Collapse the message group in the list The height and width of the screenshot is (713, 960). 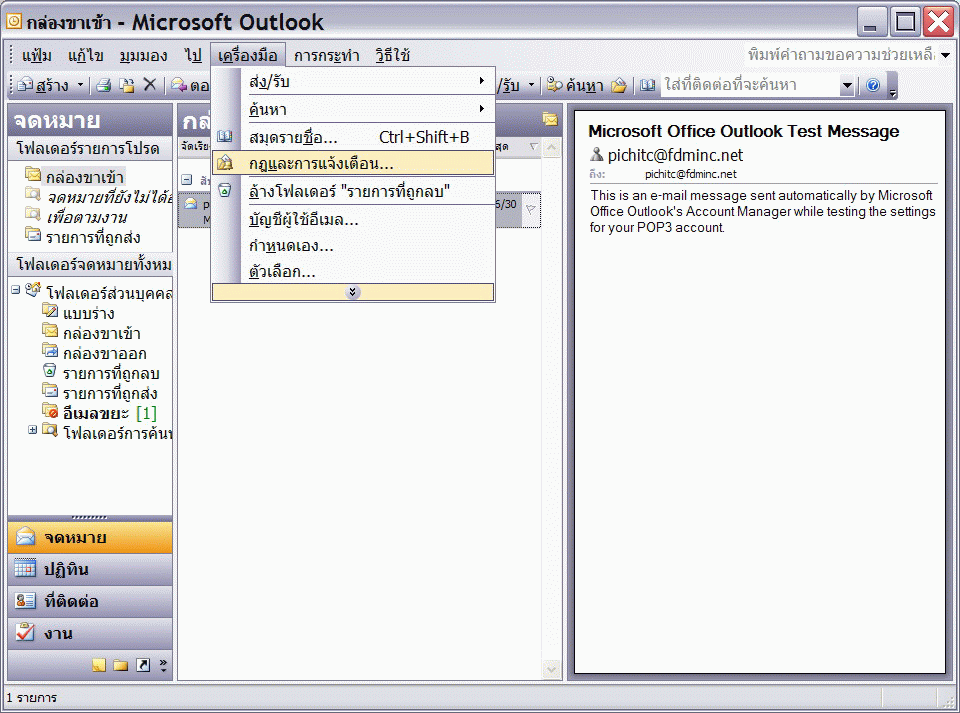pyautogui.click(x=187, y=180)
